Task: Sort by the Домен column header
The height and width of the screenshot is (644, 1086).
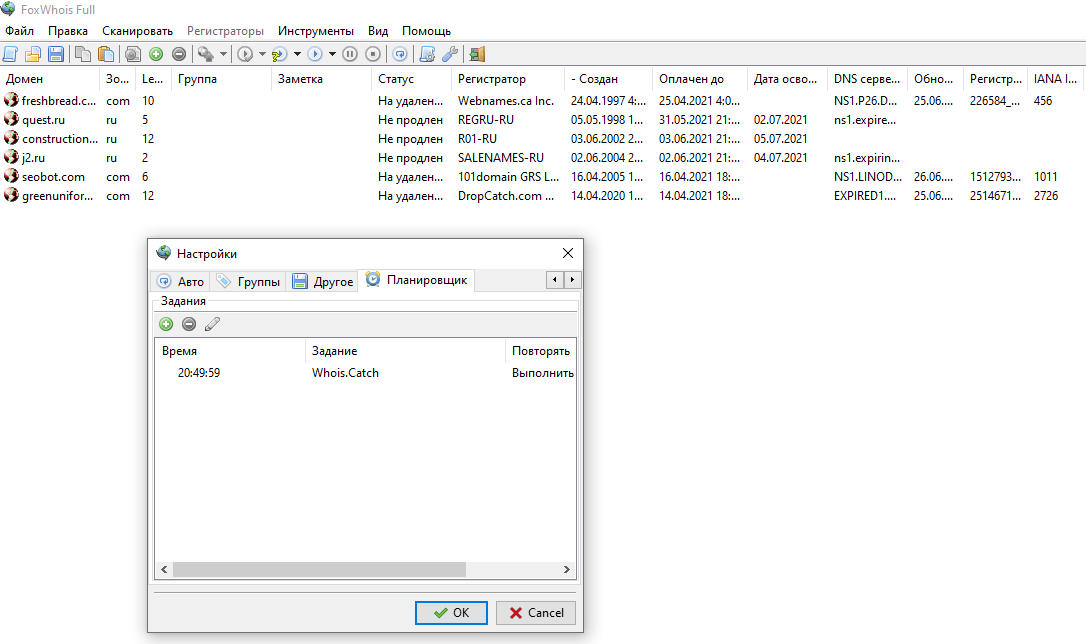Action: 50,79
